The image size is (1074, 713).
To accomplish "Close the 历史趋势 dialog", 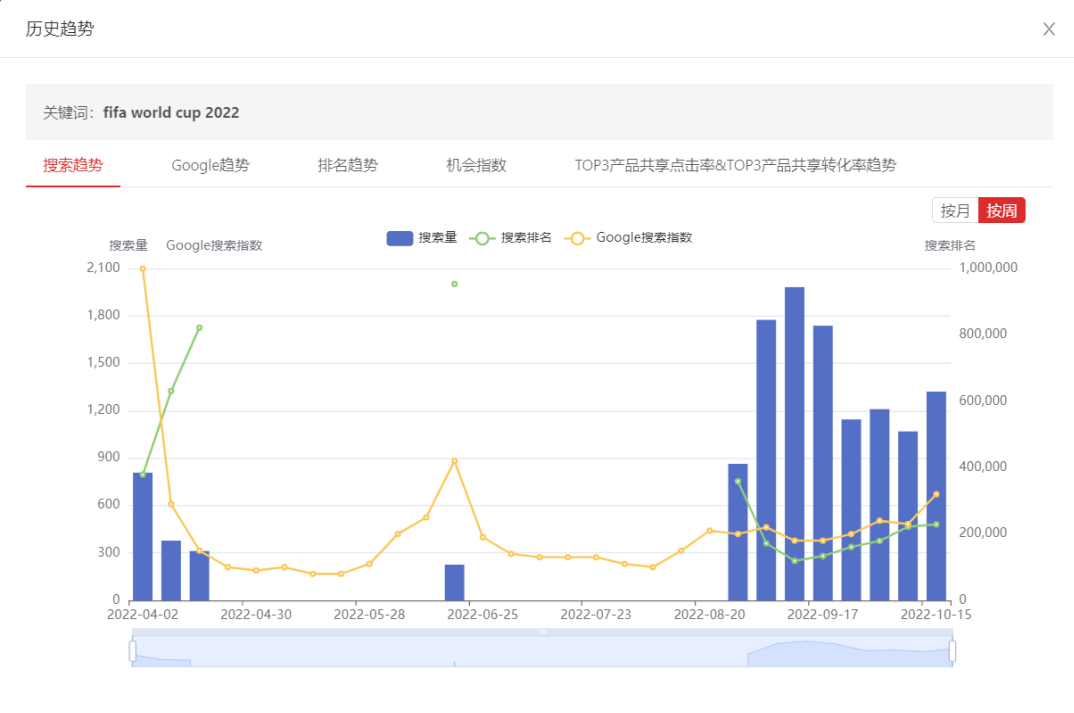I will tap(1048, 29).
